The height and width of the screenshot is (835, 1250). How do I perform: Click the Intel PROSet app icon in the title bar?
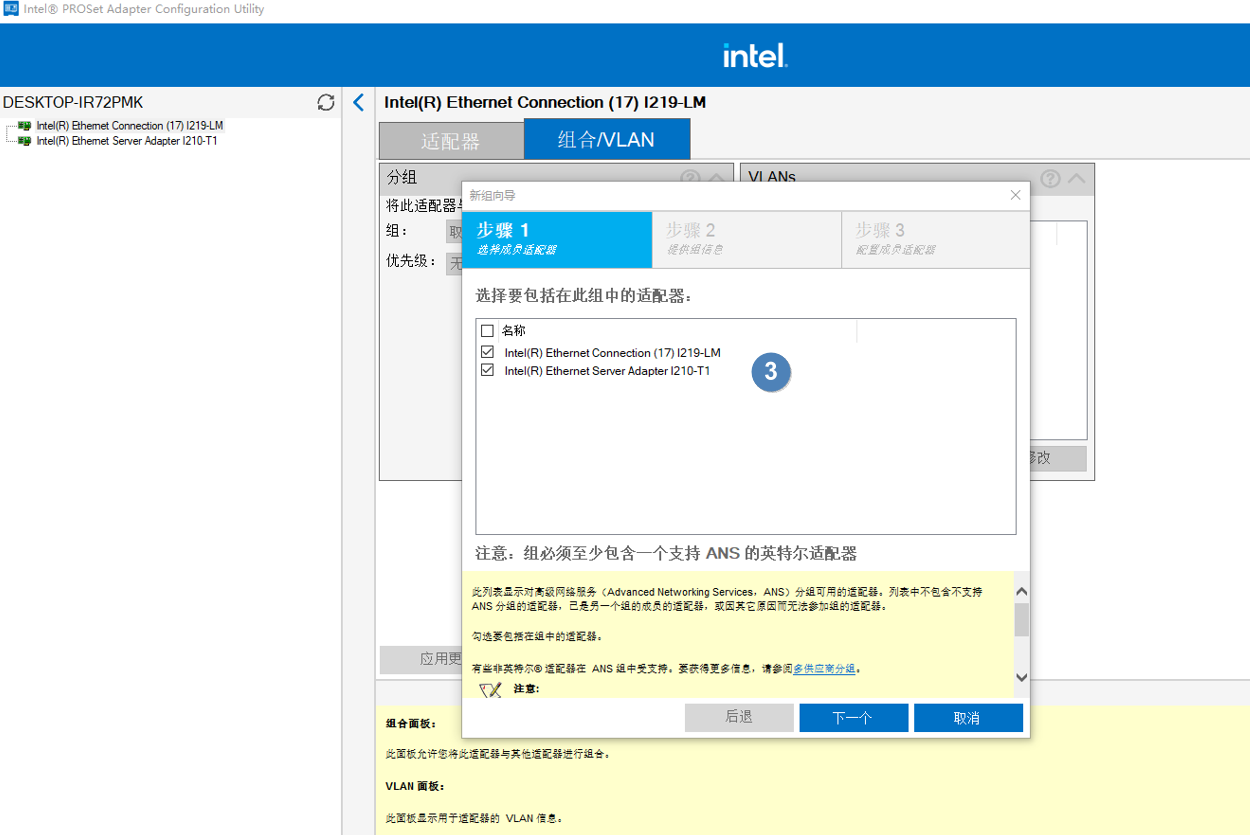[x=11, y=9]
